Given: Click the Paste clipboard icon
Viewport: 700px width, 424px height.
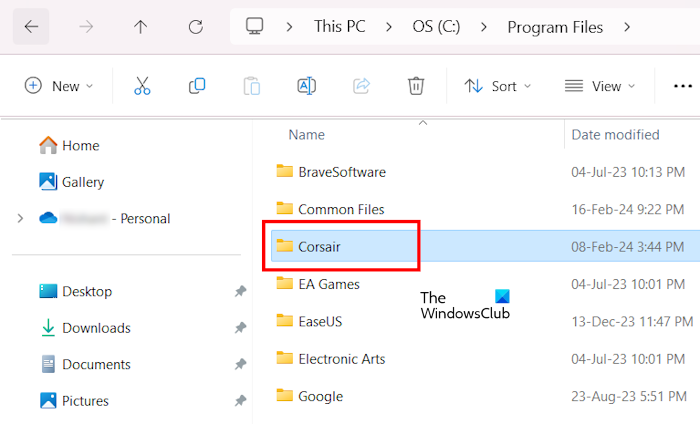Looking at the screenshot, I should (252, 86).
